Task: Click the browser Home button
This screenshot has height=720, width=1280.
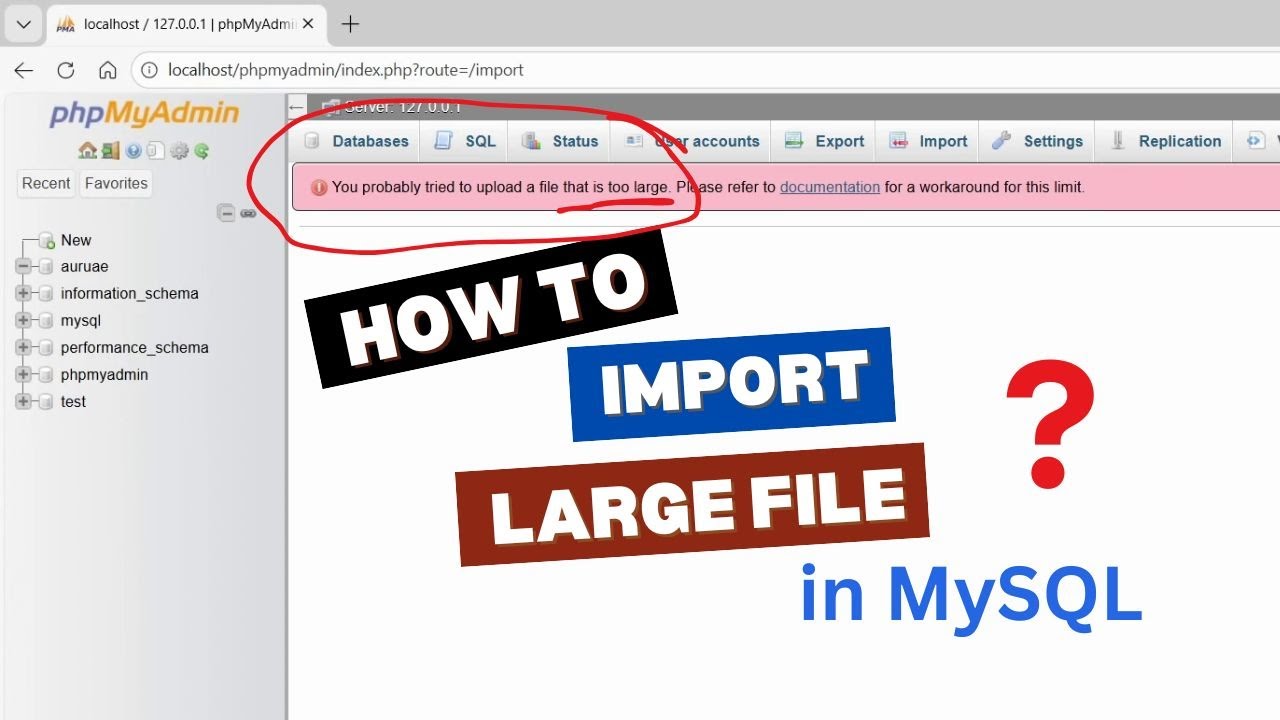Action: (x=108, y=70)
